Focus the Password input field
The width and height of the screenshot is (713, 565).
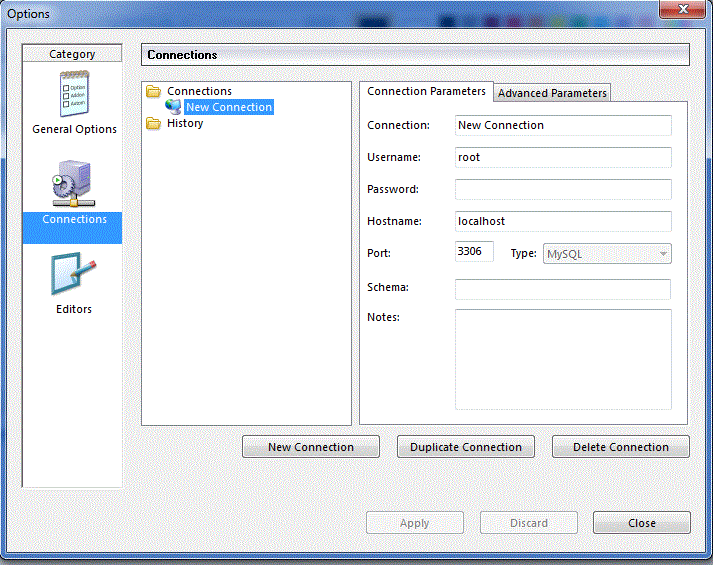point(563,189)
